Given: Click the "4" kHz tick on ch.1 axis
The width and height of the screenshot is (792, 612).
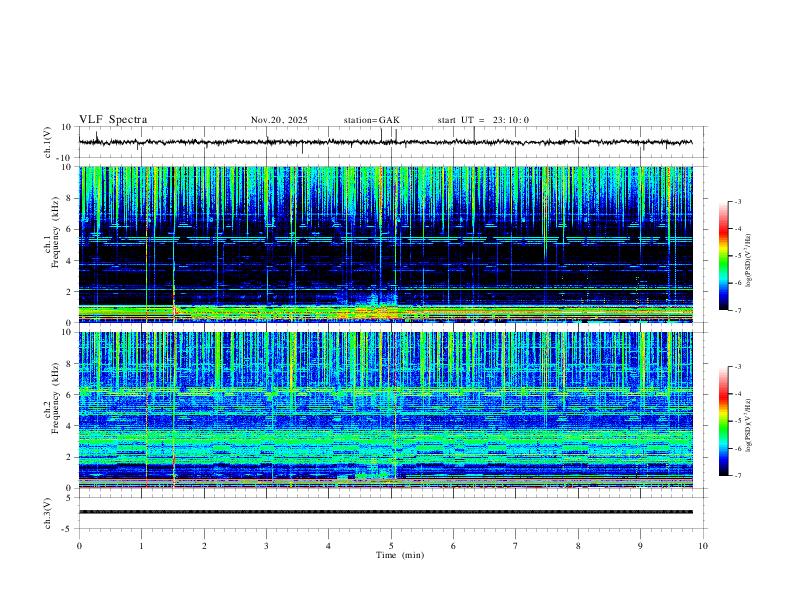Looking at the screenshot, I should coord(70,261).
